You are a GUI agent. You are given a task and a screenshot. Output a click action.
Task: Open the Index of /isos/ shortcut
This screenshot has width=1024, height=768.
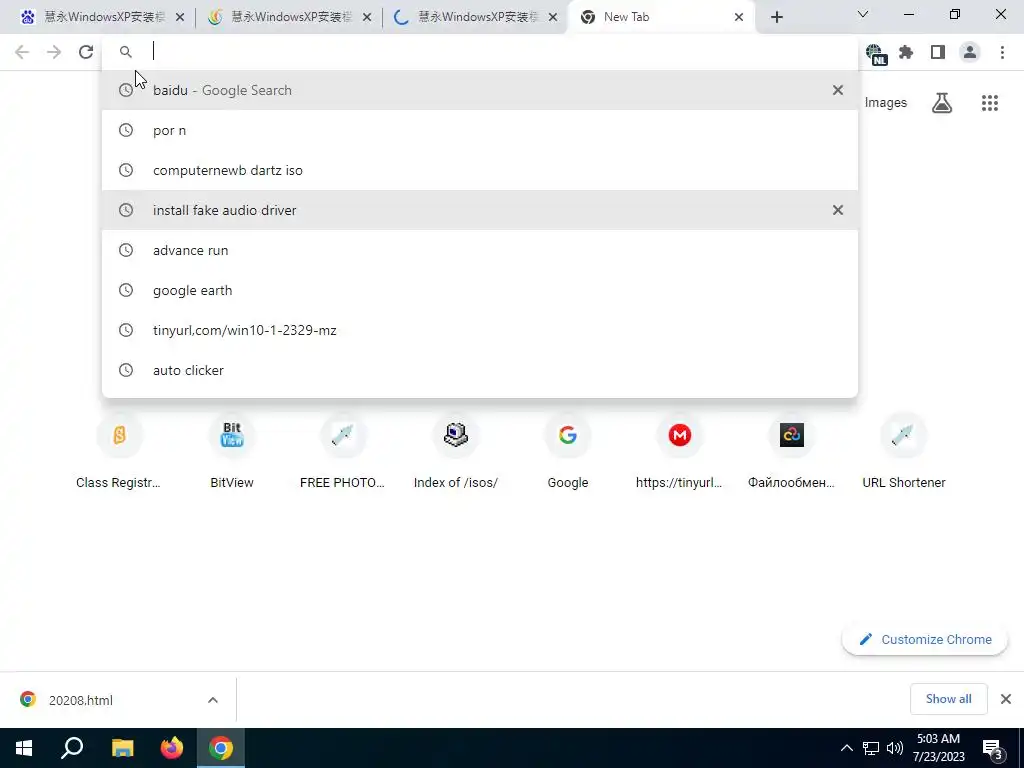456,451
